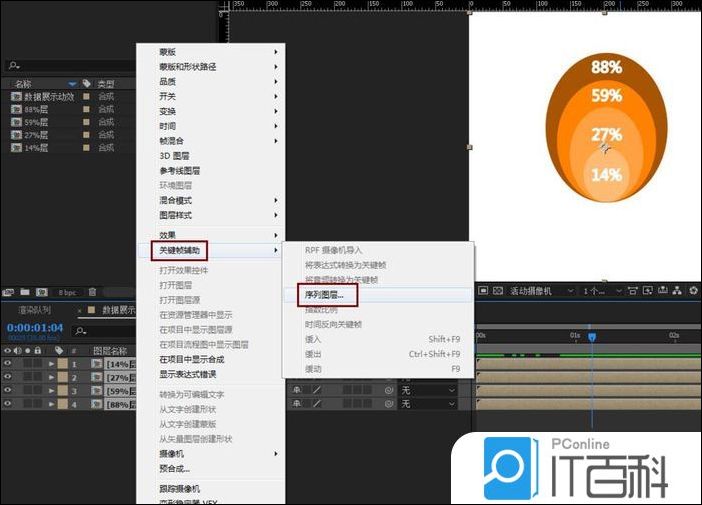The image size is (702, 505).
Task: Click the 88% text in composition viewer
Action: [x=607, y=67]
